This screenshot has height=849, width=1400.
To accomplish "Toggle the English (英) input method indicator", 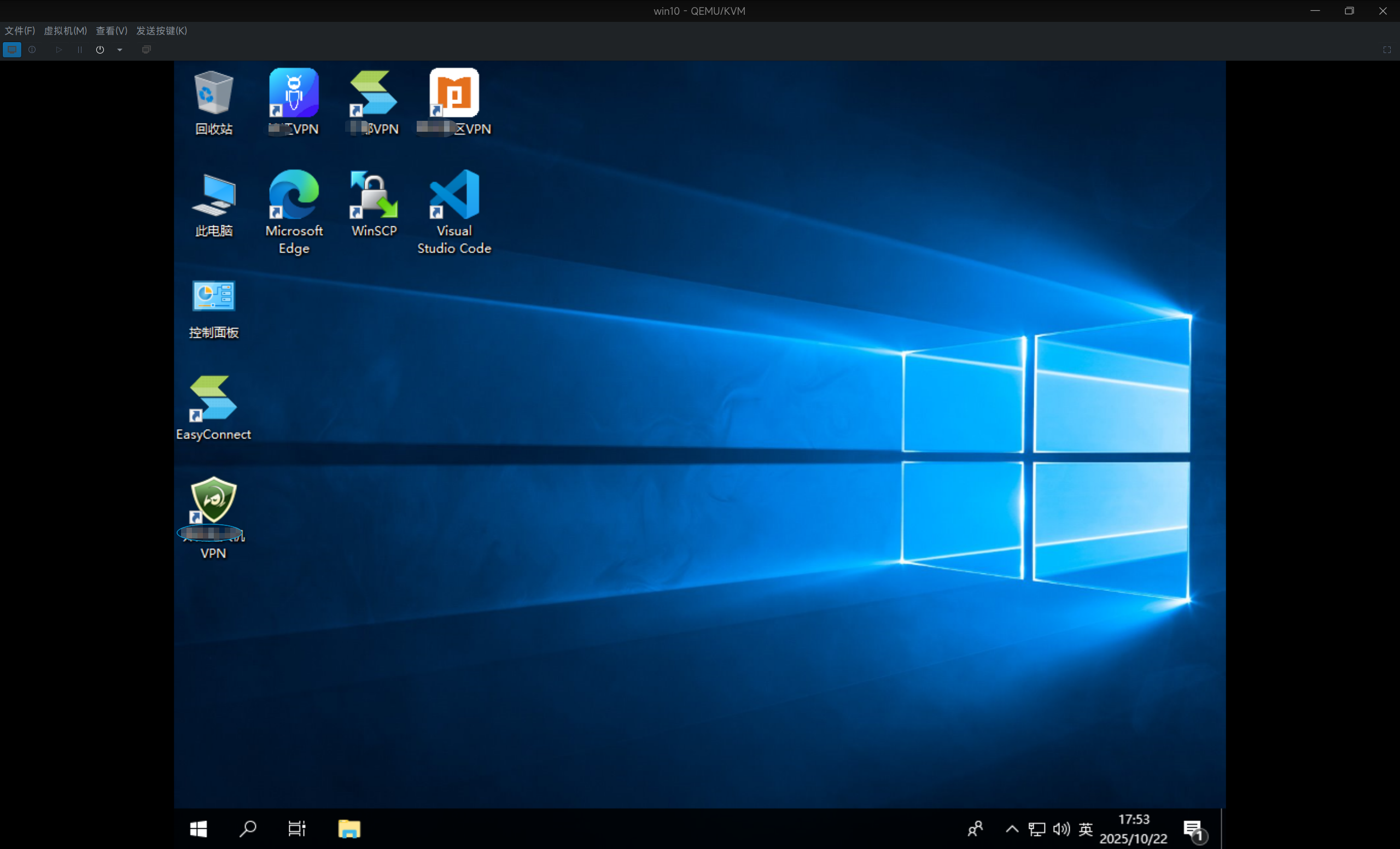I will coord(1085,829).
